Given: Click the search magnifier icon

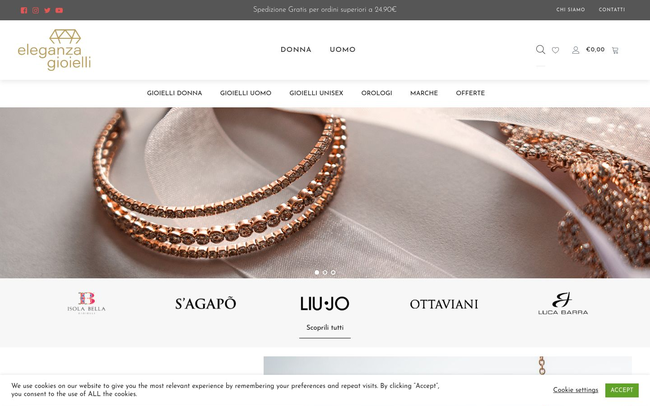Looking at the screenshot, I should click(540, 50).
